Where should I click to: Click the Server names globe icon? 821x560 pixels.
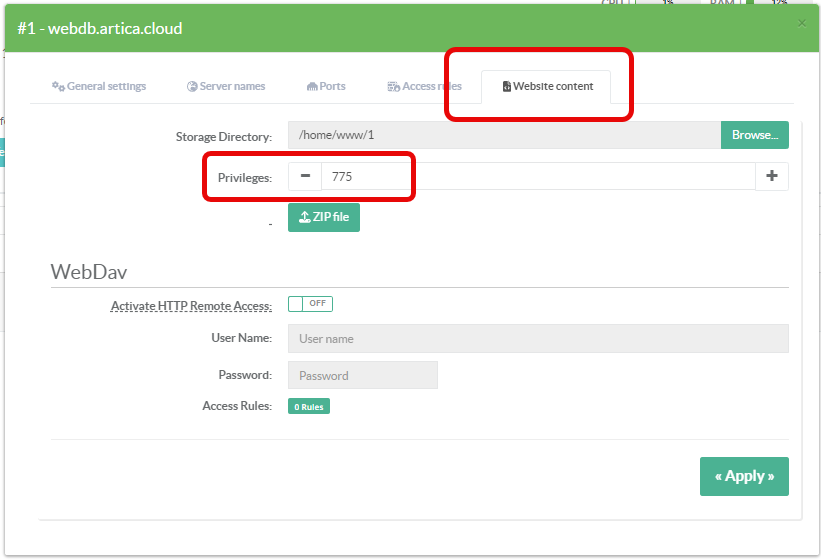pyautogui.click(x=192, y=86)
